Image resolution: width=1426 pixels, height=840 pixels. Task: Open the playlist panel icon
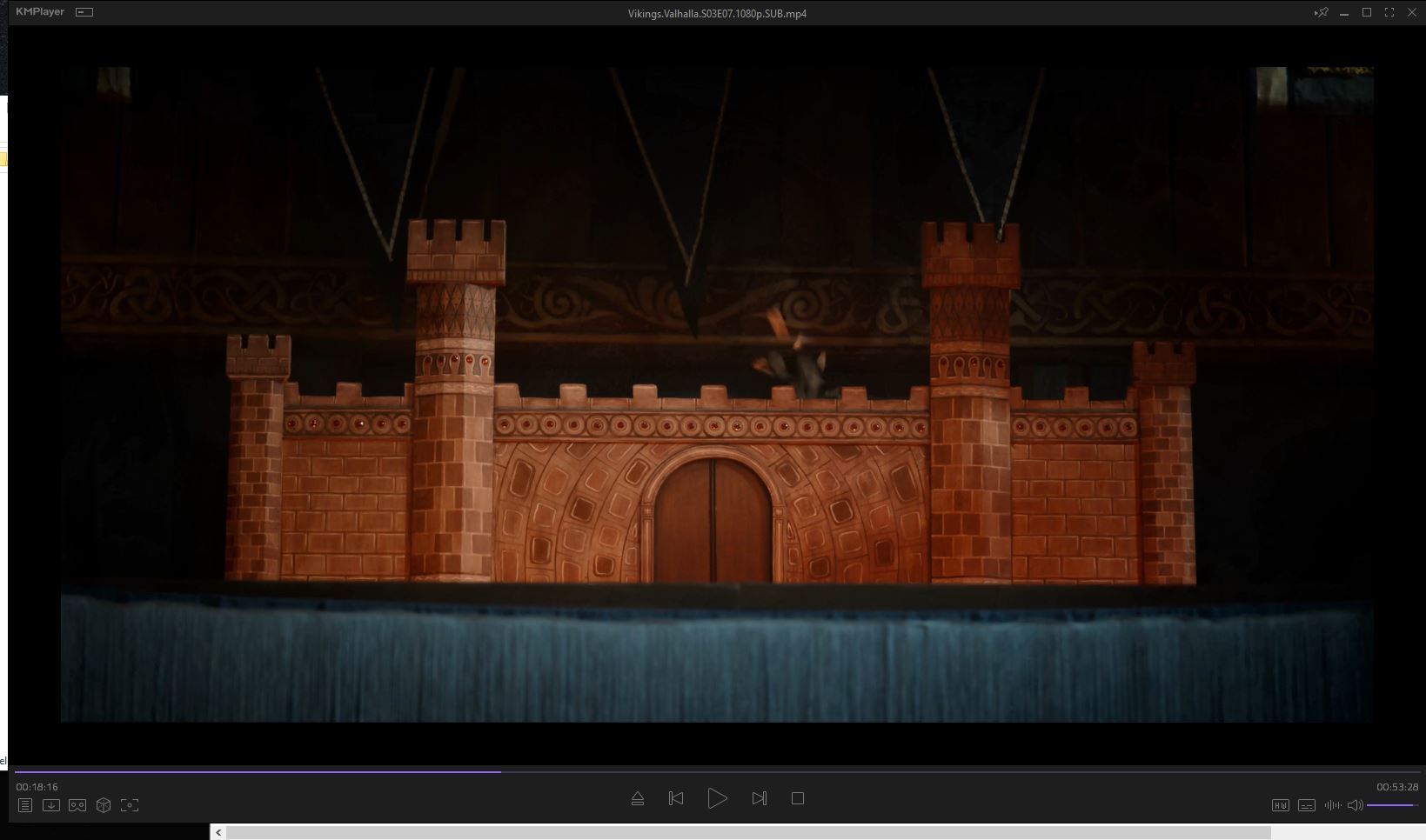pos(25,805)
